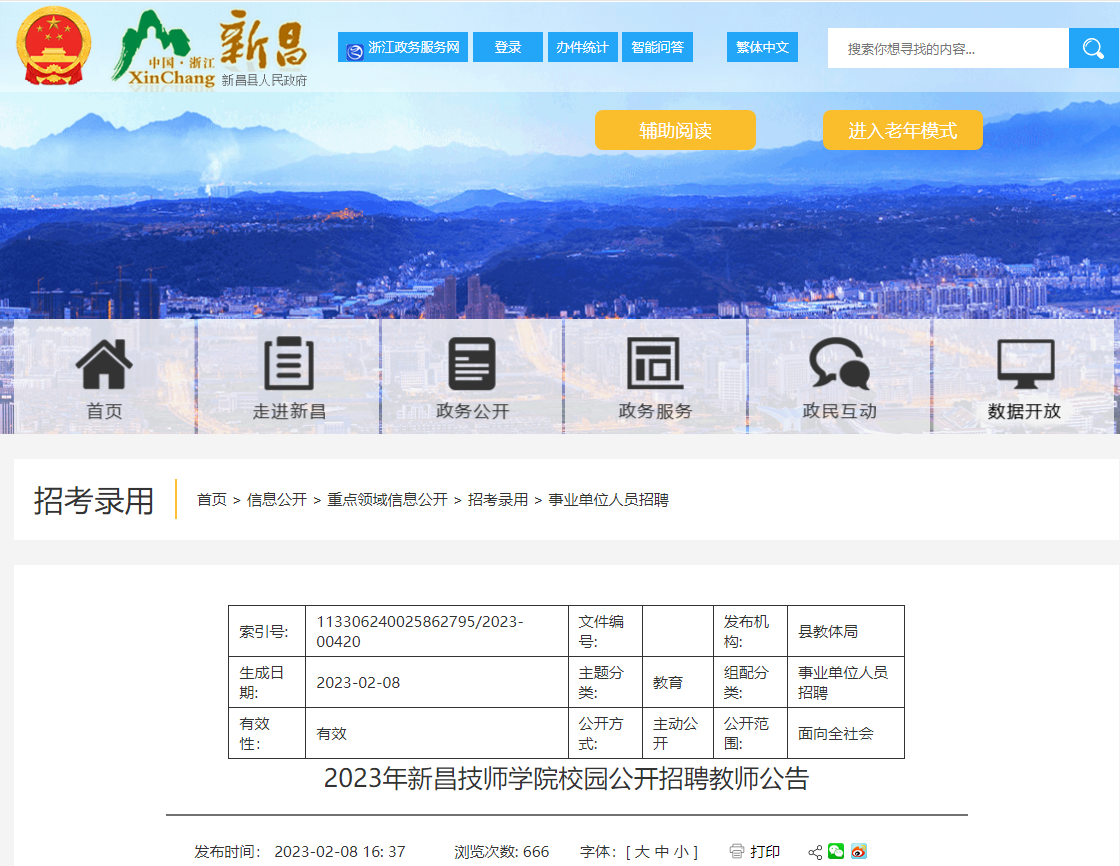This screenshot has height=866, width=1120.
Task: Click the magnifier search icon button
Action: pos(1093,49)
